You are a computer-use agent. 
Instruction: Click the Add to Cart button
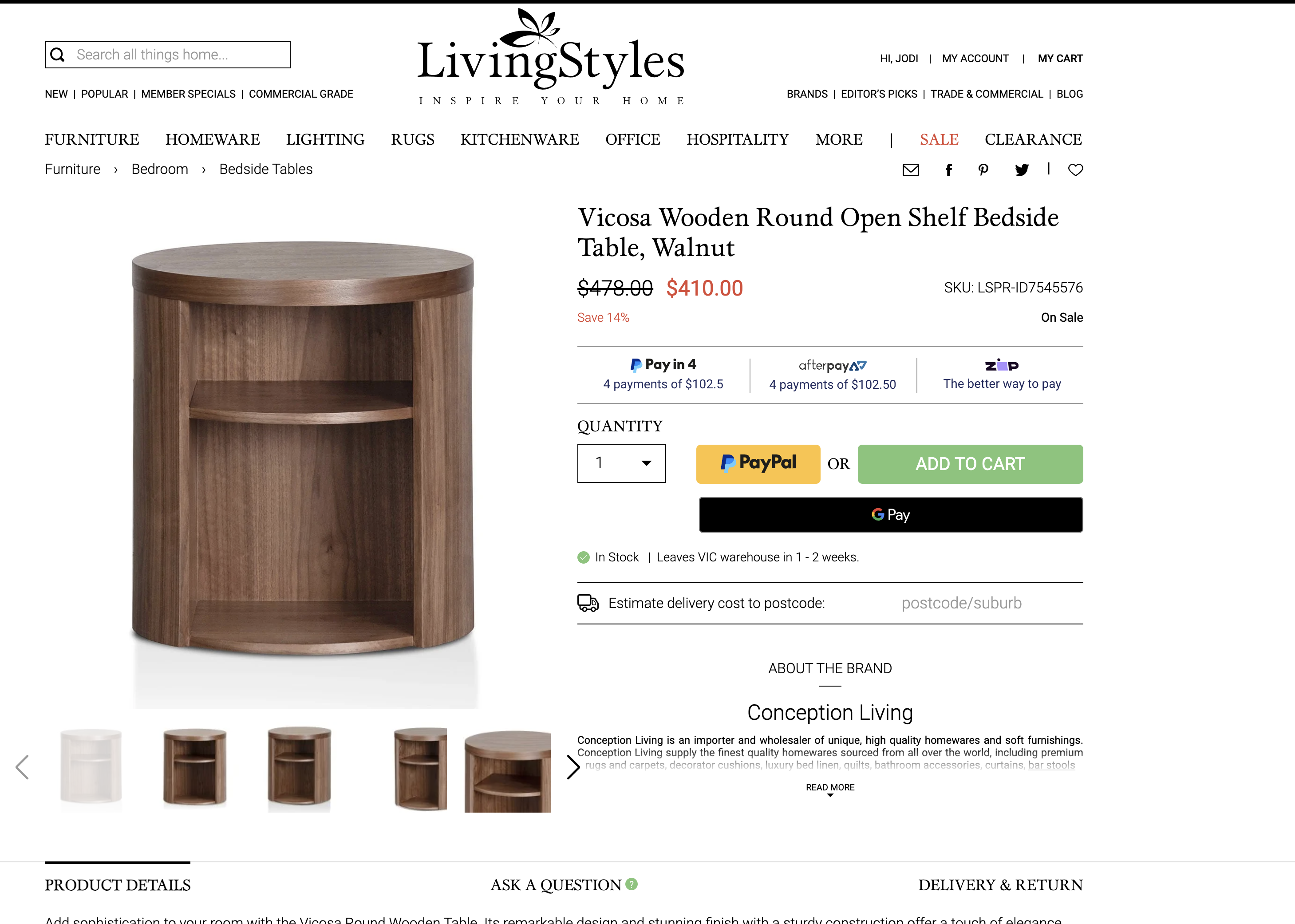coord(970,464)
